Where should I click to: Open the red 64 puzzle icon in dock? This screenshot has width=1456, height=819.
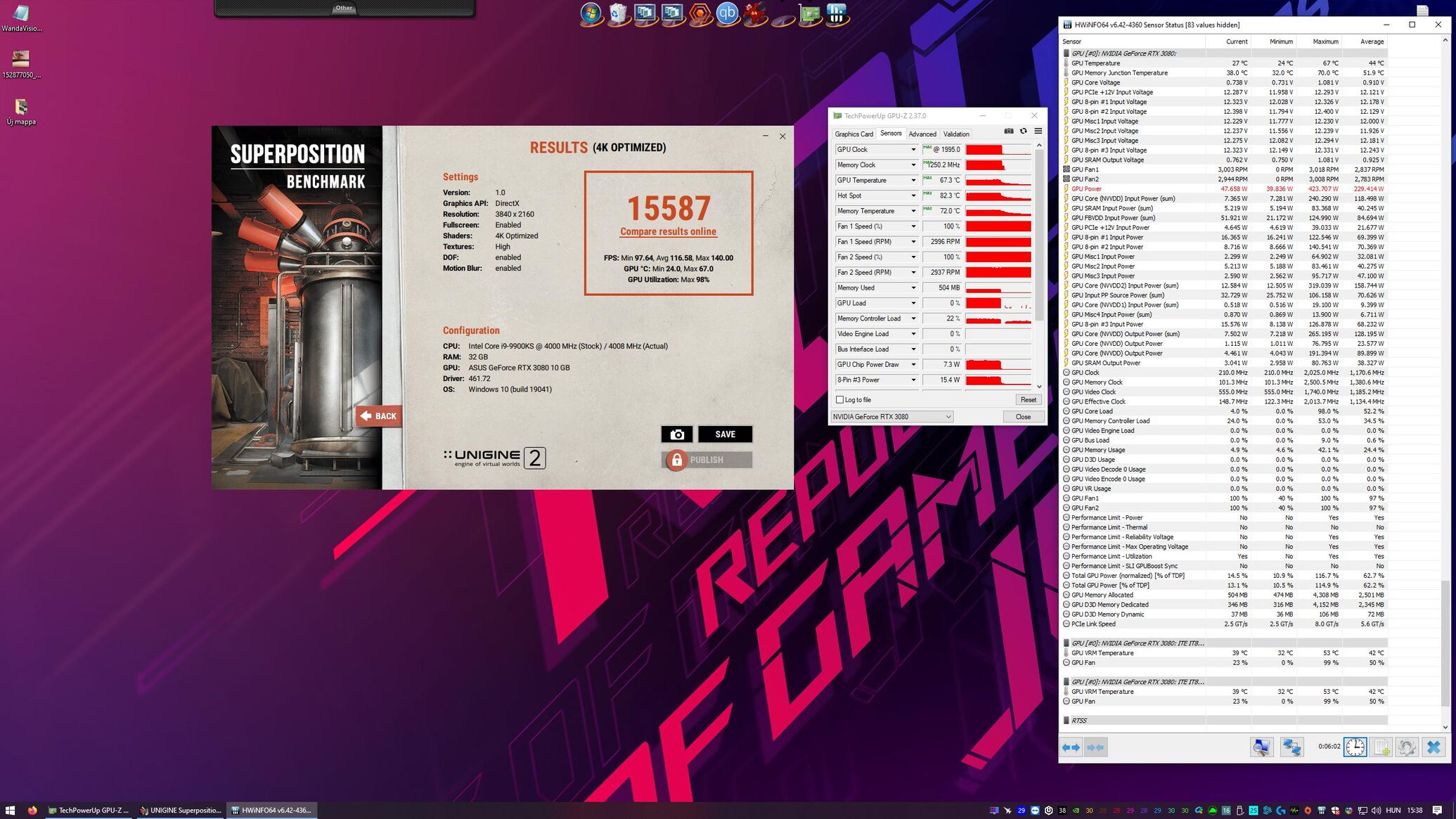tap(755, 14)
